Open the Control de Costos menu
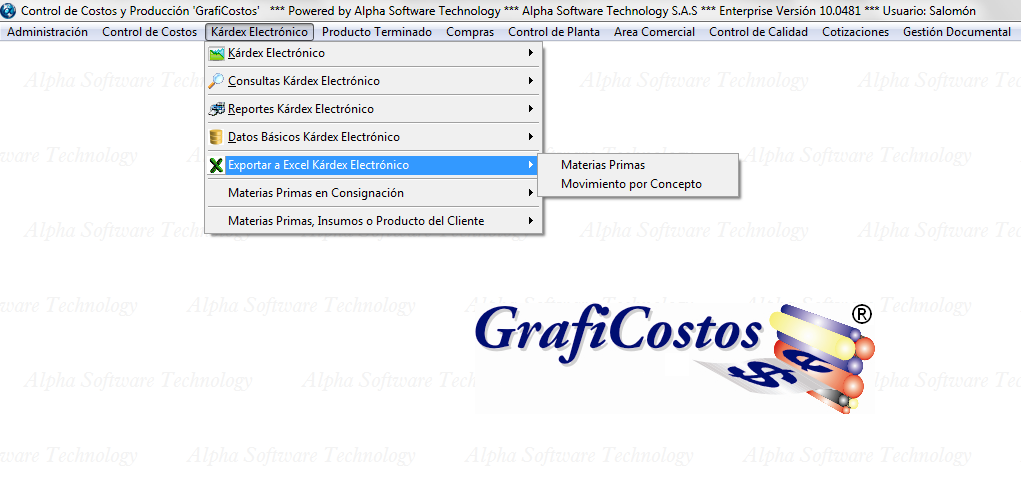 (x=149, y=32)
